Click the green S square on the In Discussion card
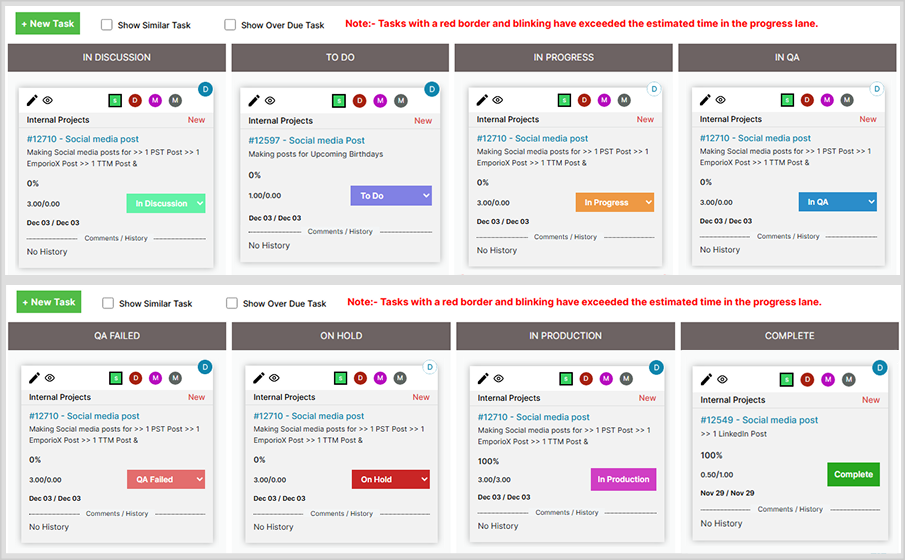The width and height of the screenshot is (905, 560). coord(115,100)
